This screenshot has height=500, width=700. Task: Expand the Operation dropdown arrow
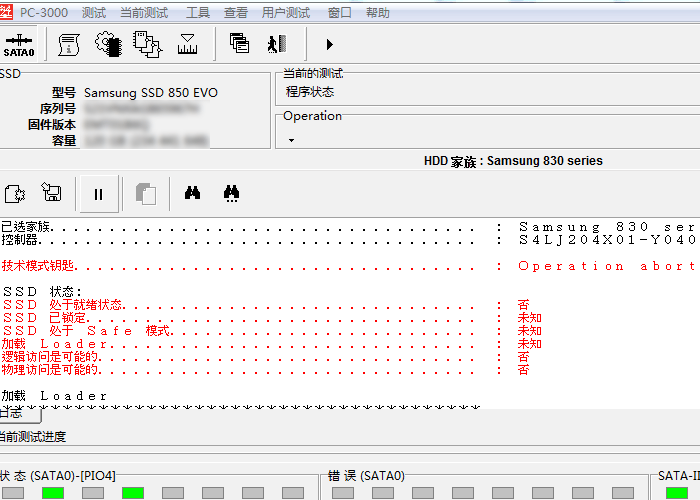coord(292,140)
